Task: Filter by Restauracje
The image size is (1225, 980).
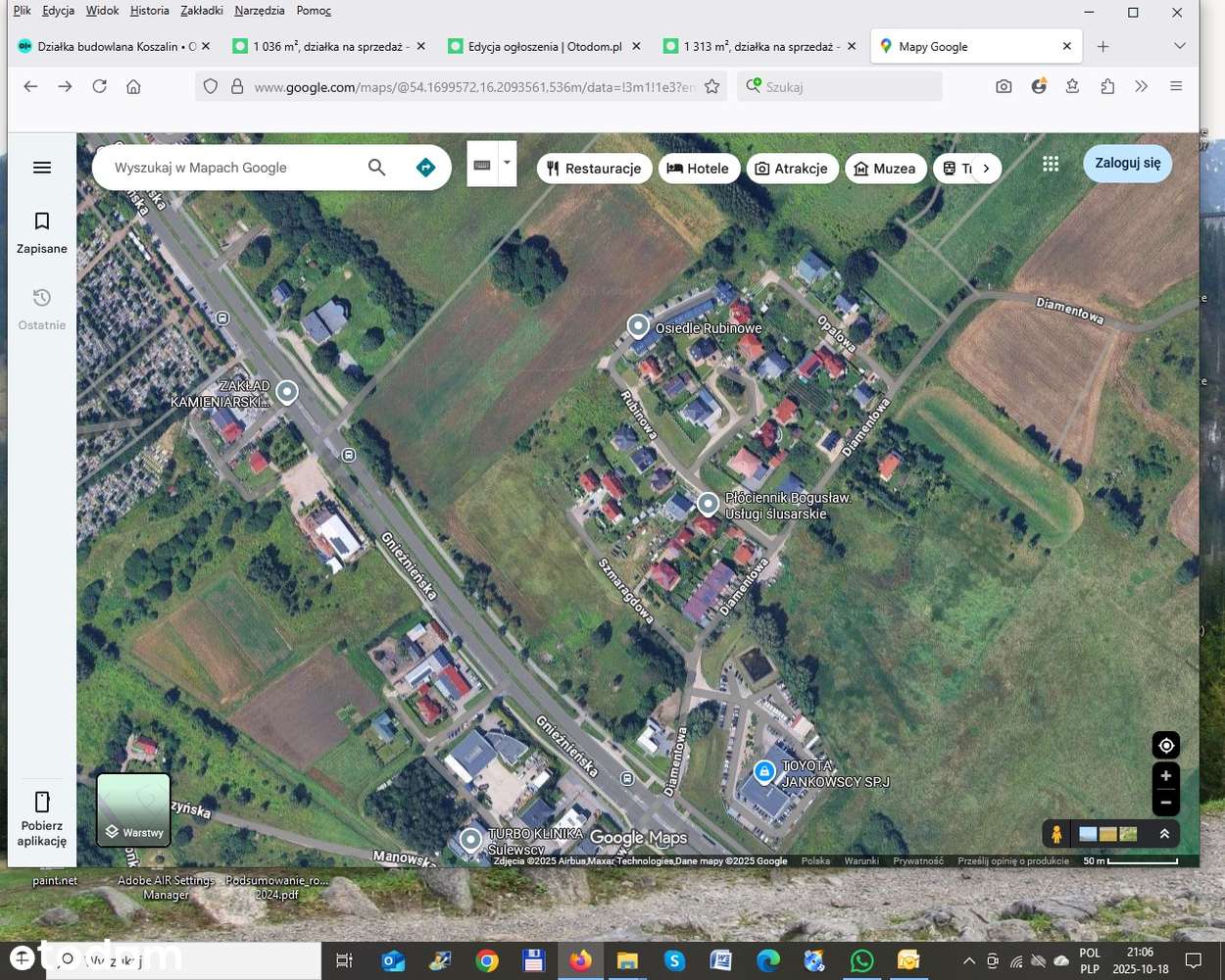Action: tap(594, 169)
